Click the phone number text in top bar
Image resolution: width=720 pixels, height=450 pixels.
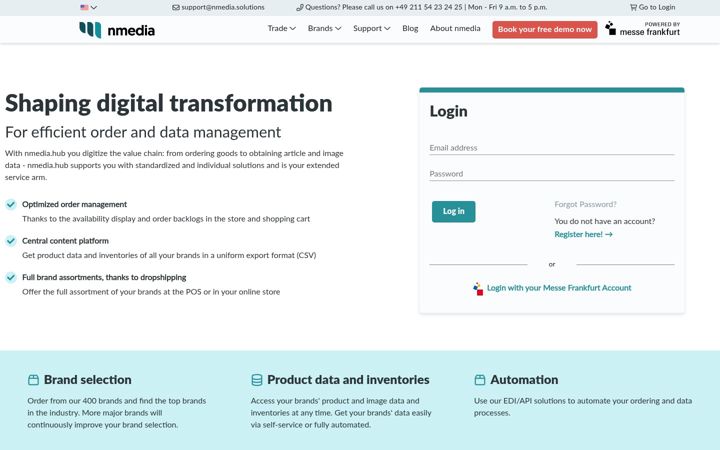pos(428,7)
